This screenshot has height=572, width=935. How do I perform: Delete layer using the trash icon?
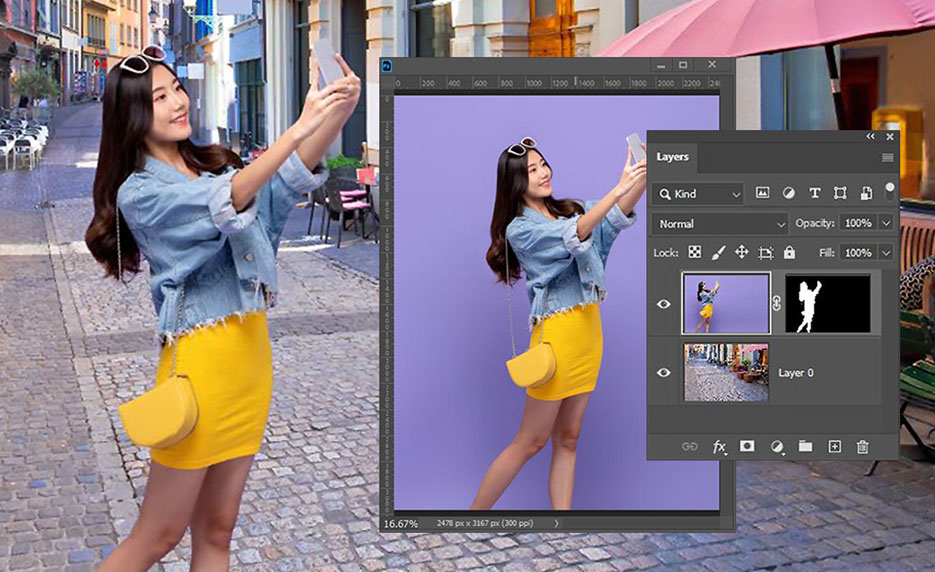[862, 447]
